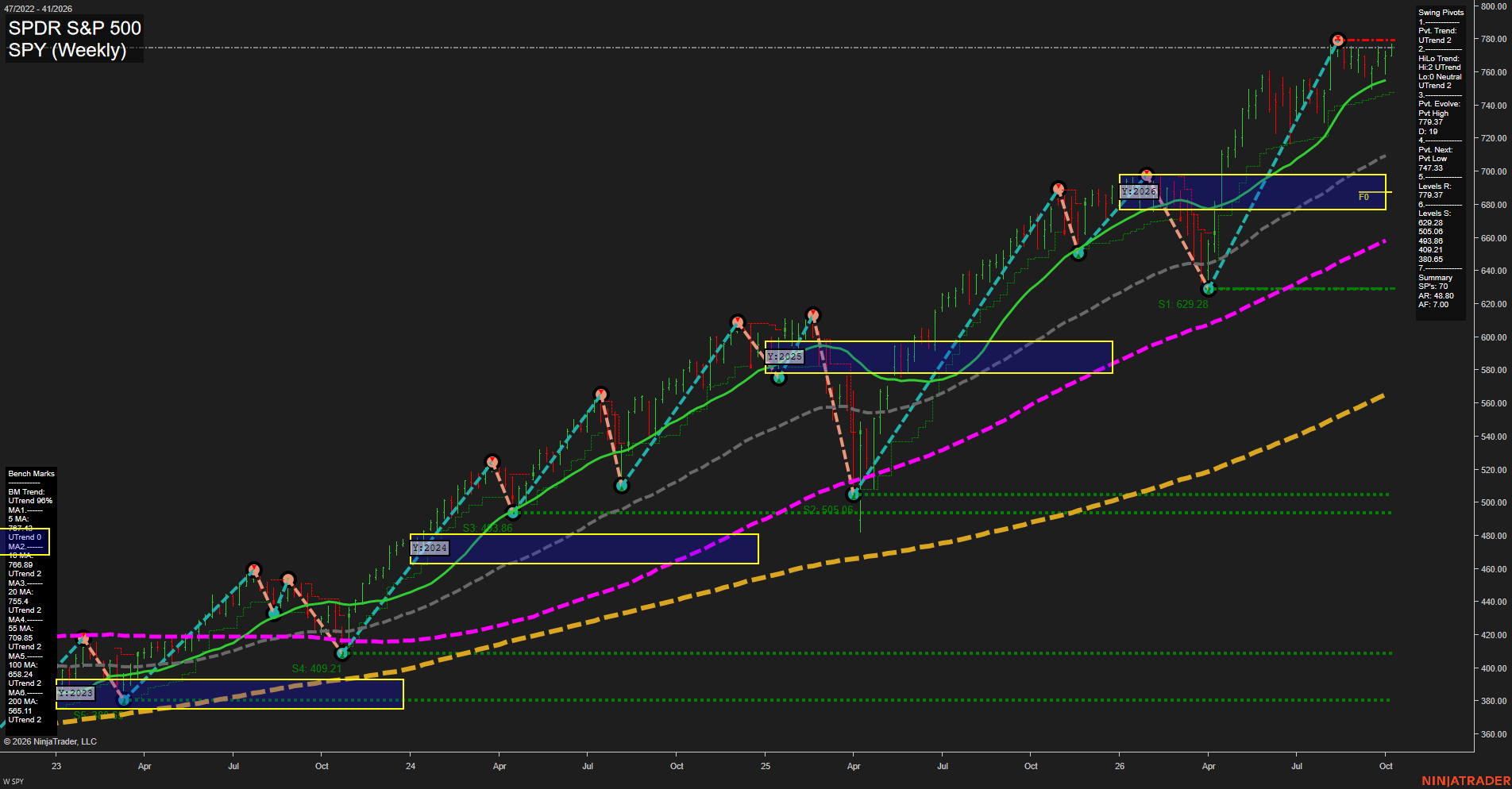The image size is (1512, 789).
Task: Click the © 2026 NinjaTrader, LLC copyright text
Action: click(x=50, y=741)
